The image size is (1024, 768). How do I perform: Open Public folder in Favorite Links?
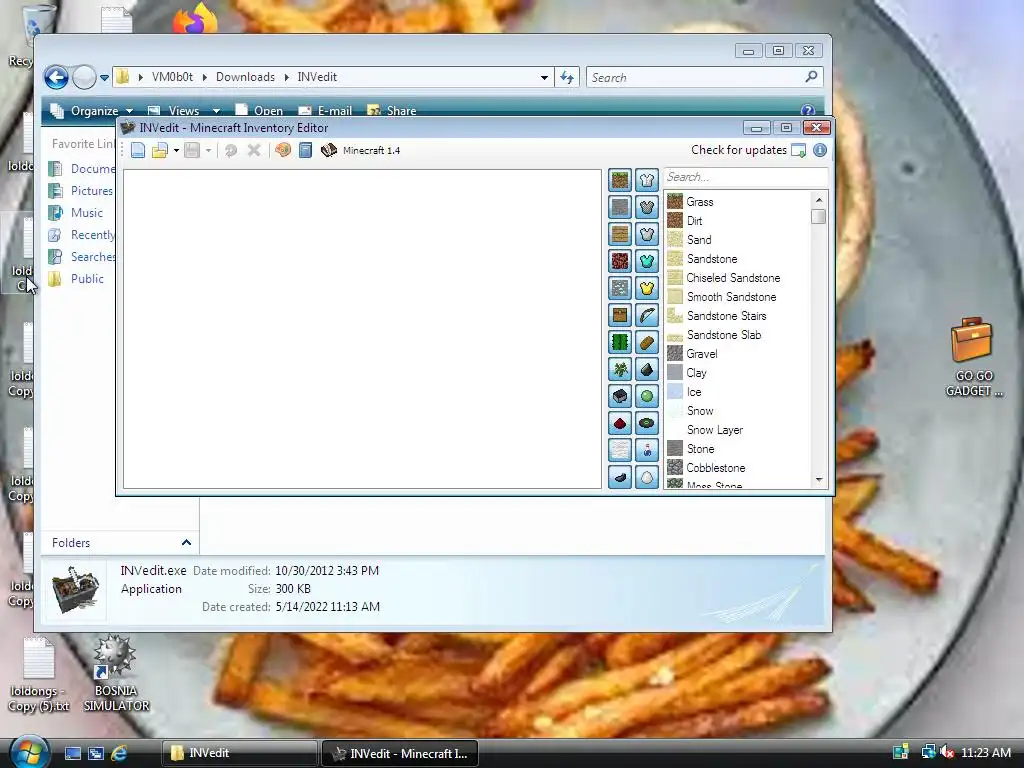[x=76, y=279]
